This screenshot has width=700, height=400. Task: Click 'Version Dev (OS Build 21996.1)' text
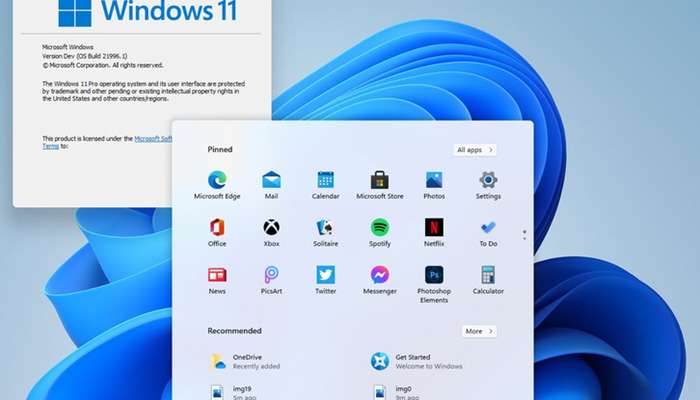(85, 56)
